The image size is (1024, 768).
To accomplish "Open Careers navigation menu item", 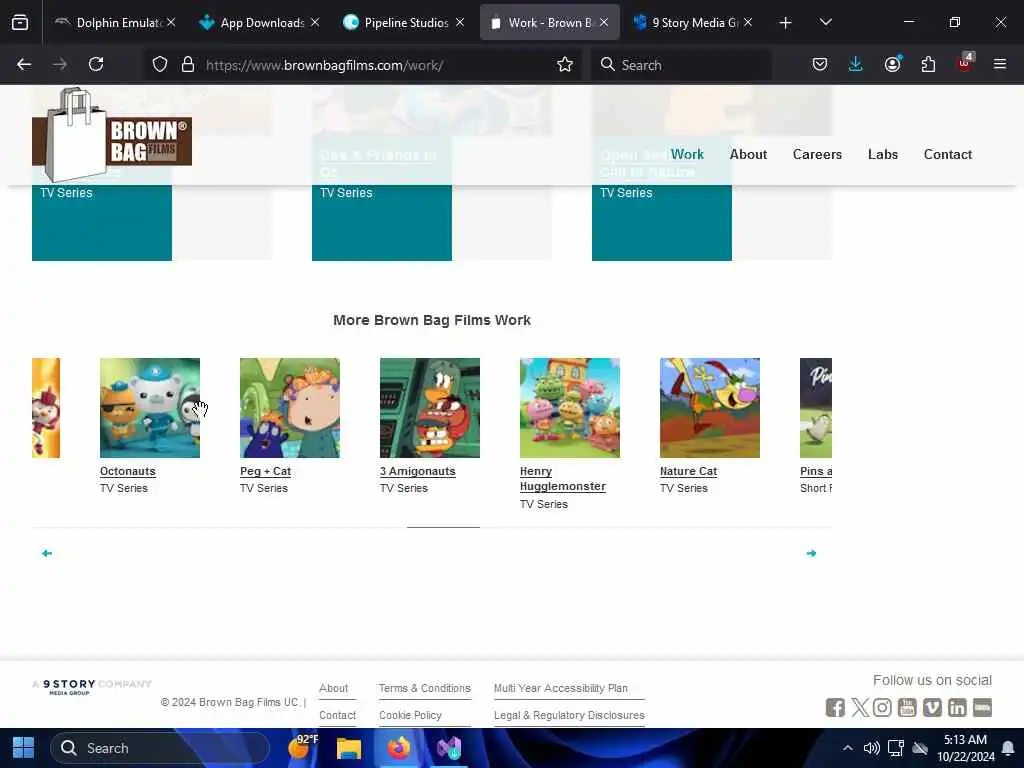I will tap(817, 154).
